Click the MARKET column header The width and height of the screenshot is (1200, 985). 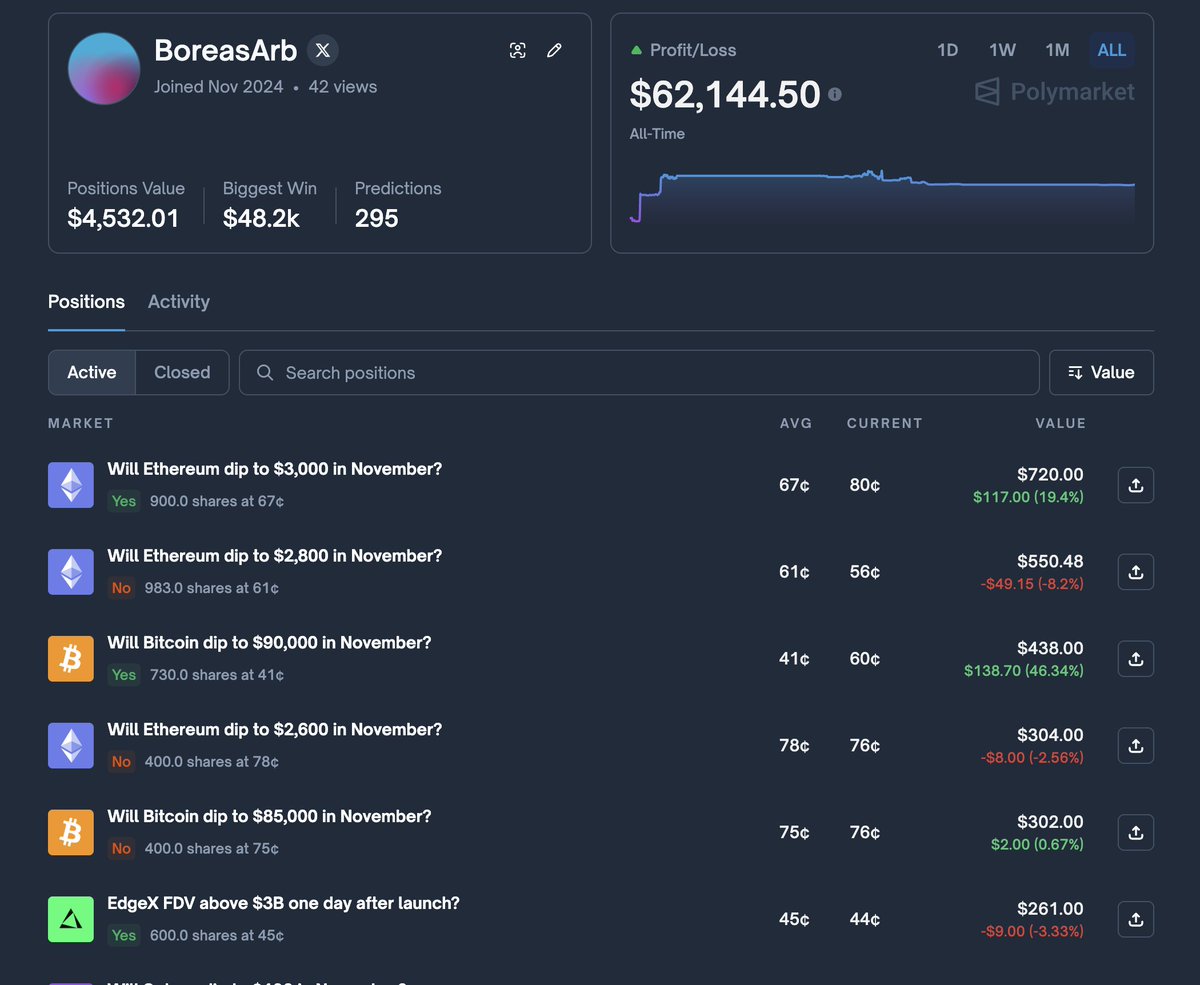80,423
